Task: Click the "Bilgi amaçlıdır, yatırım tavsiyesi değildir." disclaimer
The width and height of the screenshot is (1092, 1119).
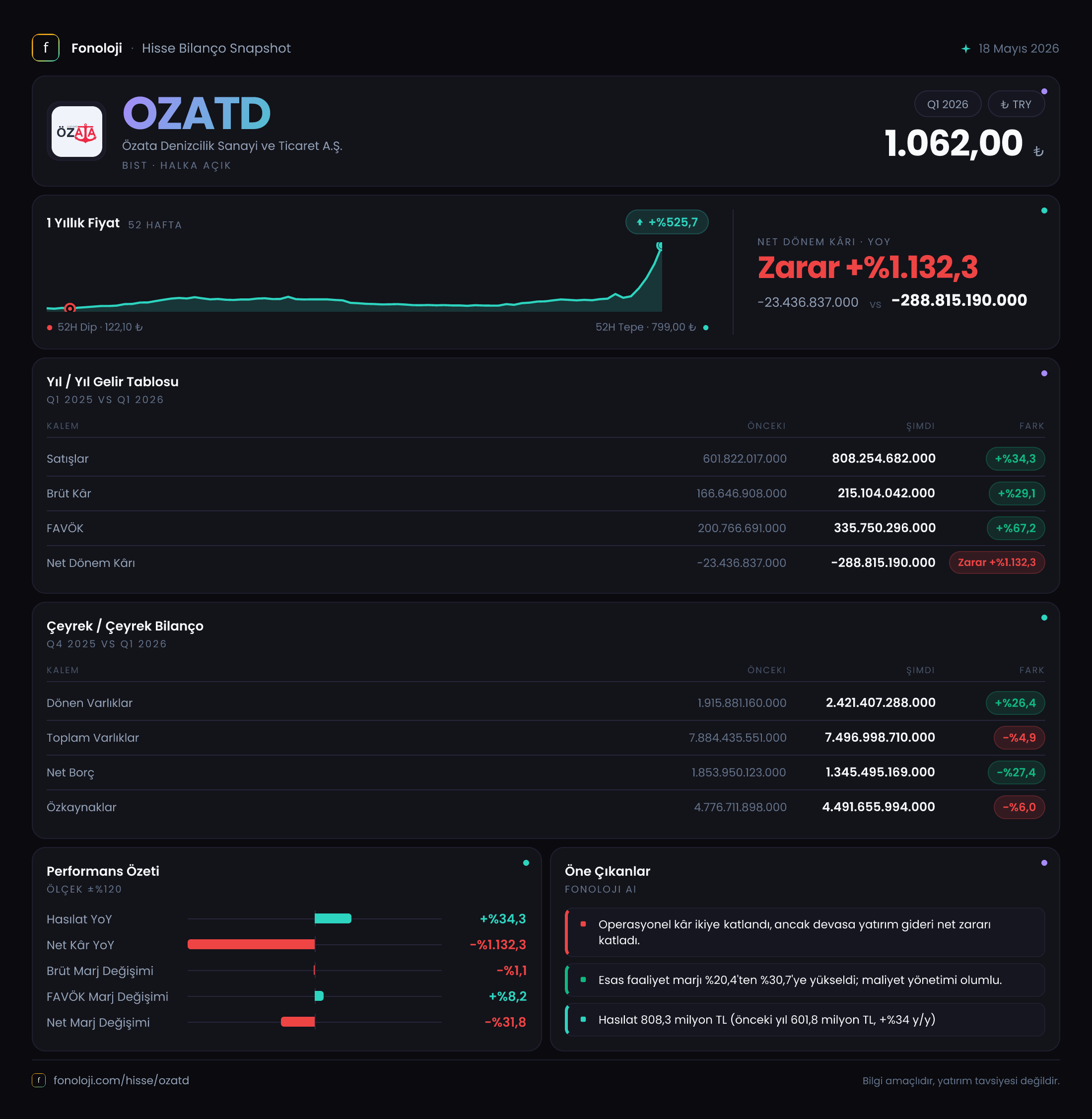Action: click(x=960, y=1081)
